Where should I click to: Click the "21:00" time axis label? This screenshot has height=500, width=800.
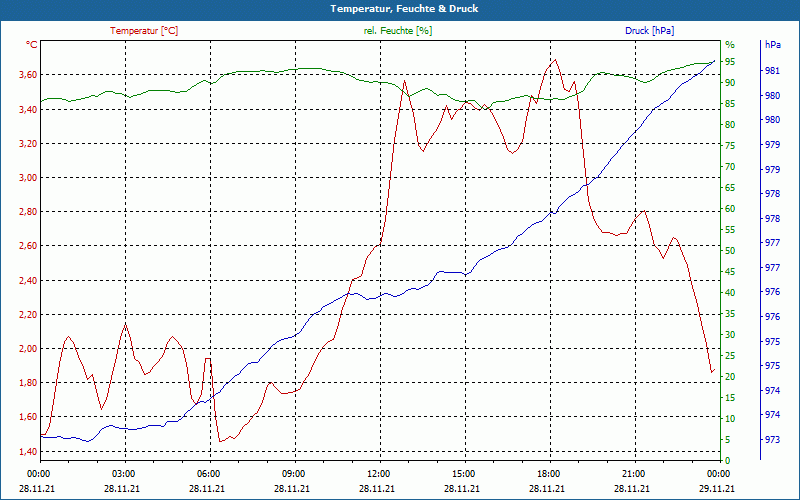point(633,473)
